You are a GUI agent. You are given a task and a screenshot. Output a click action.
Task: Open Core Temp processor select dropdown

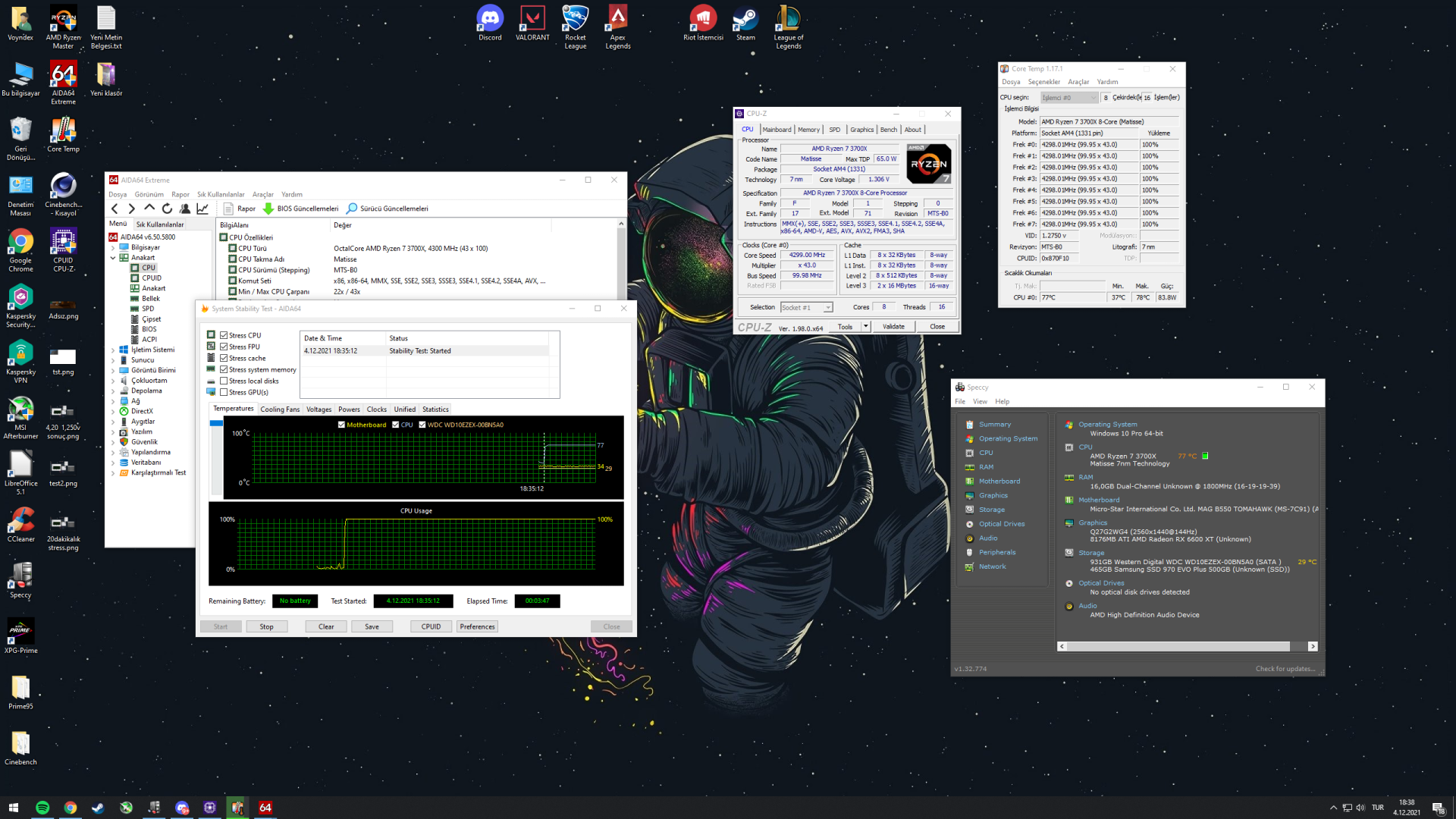tap(1069, 98)
